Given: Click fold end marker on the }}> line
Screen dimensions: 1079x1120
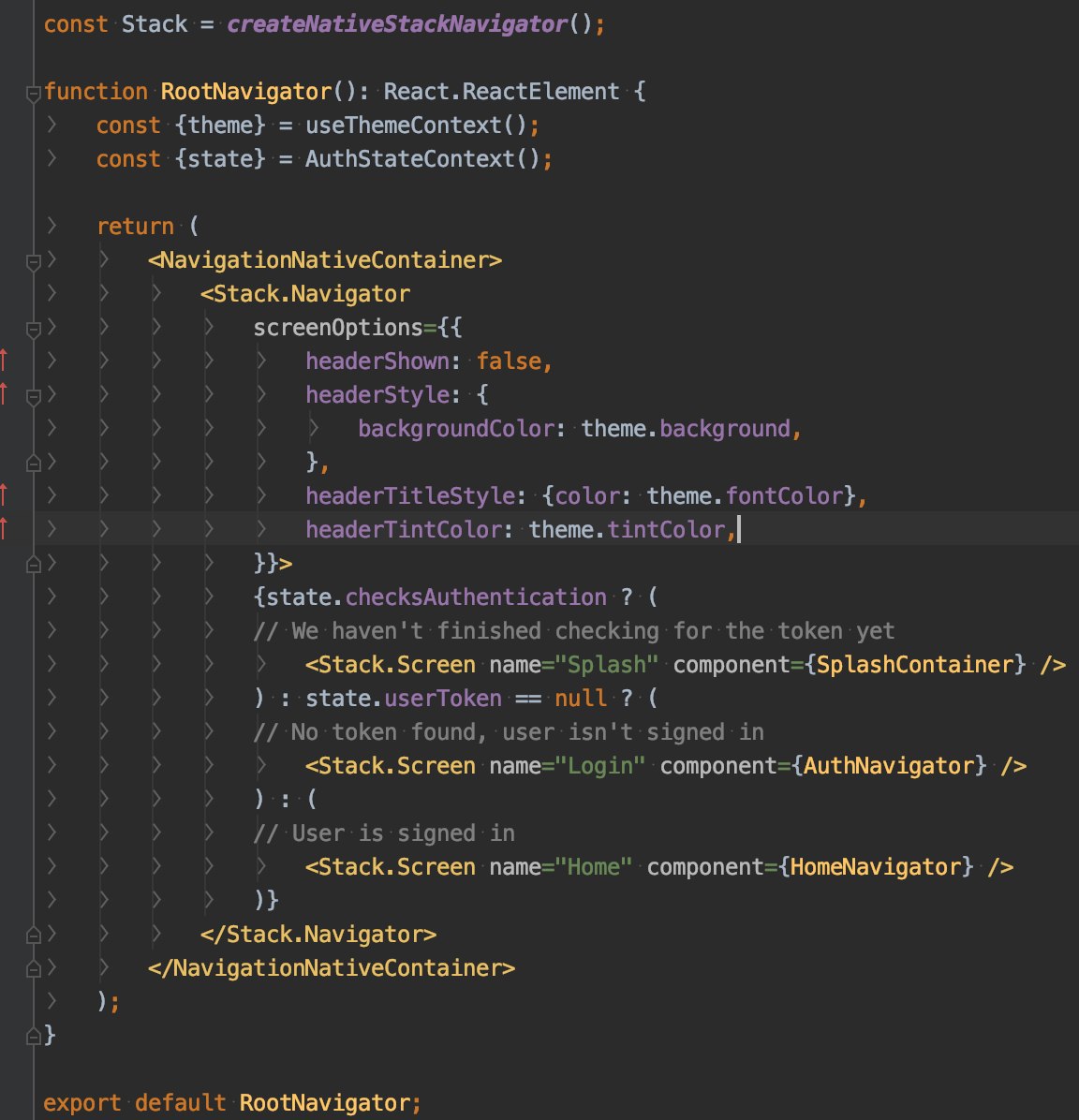Looking at the screenshot, I should point(33,565).
